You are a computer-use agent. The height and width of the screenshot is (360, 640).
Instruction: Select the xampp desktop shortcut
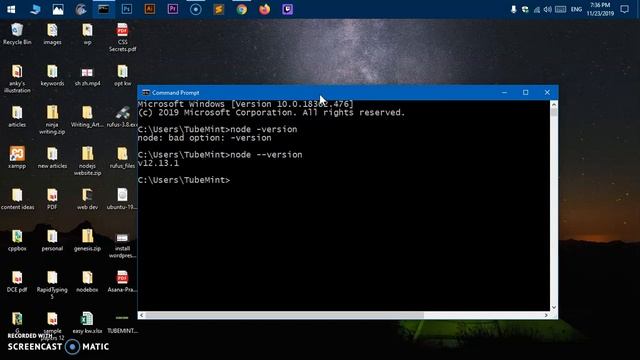pyautogui.click(x=17, y=158)
